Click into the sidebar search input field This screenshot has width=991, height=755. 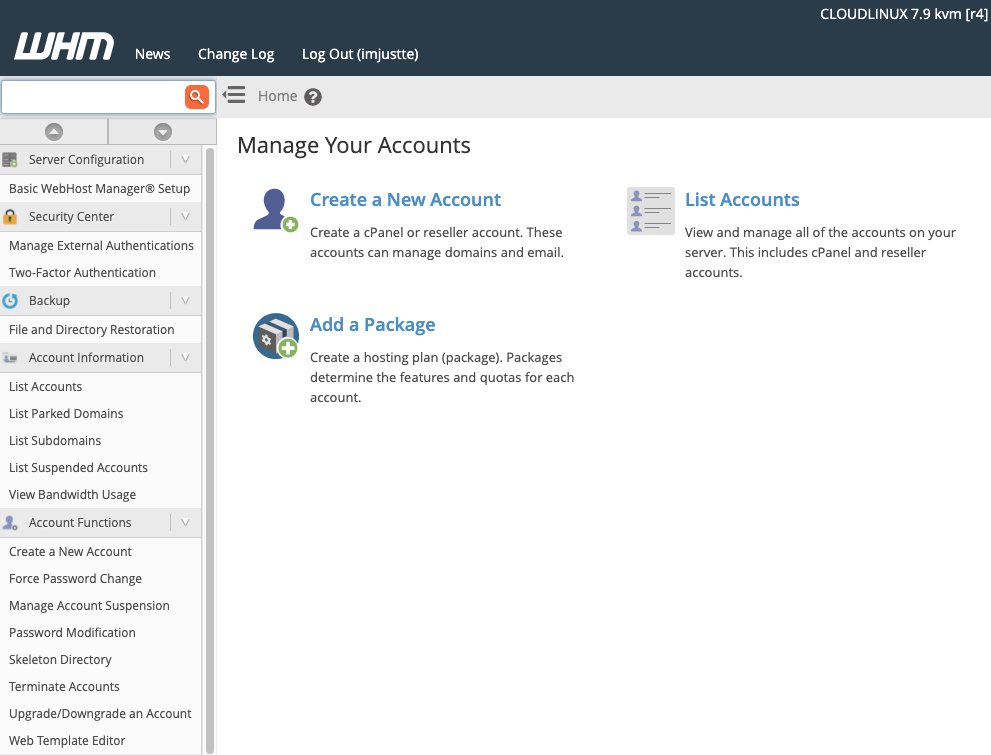(x=92, y=97)
